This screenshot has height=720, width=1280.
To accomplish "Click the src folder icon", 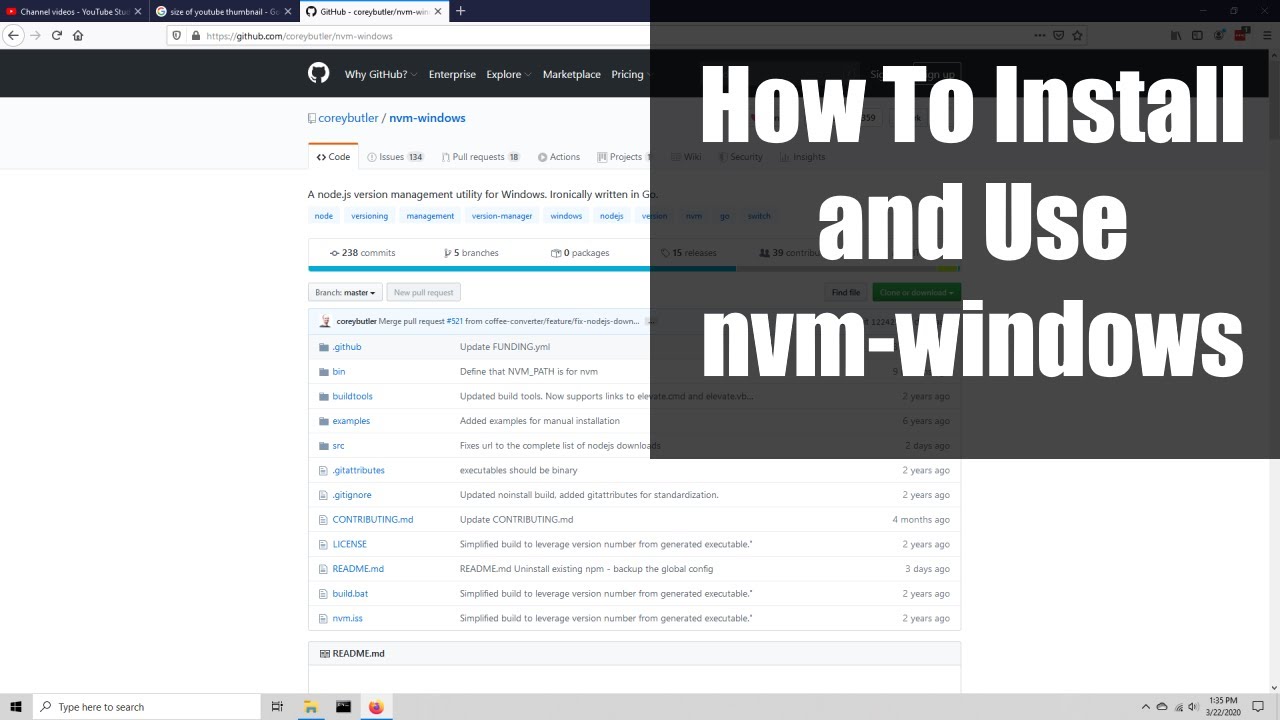I will (323, 446).
